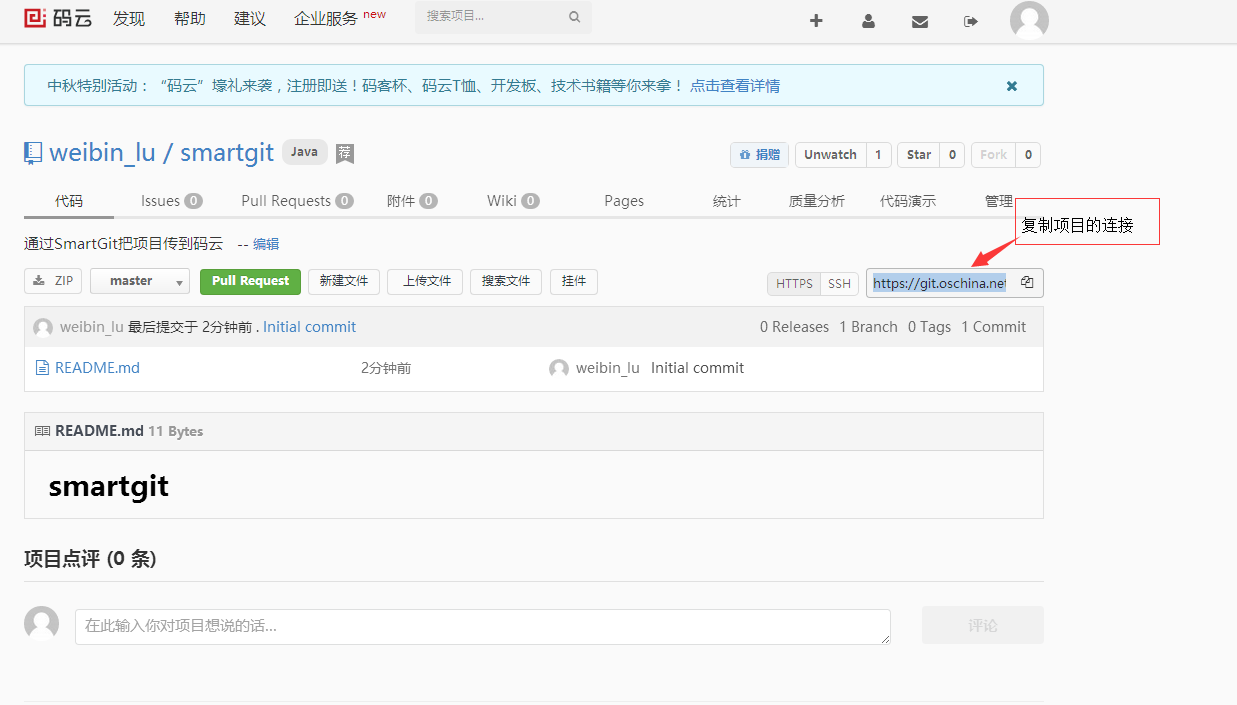Click the 编辑 description link

point(266,244)
